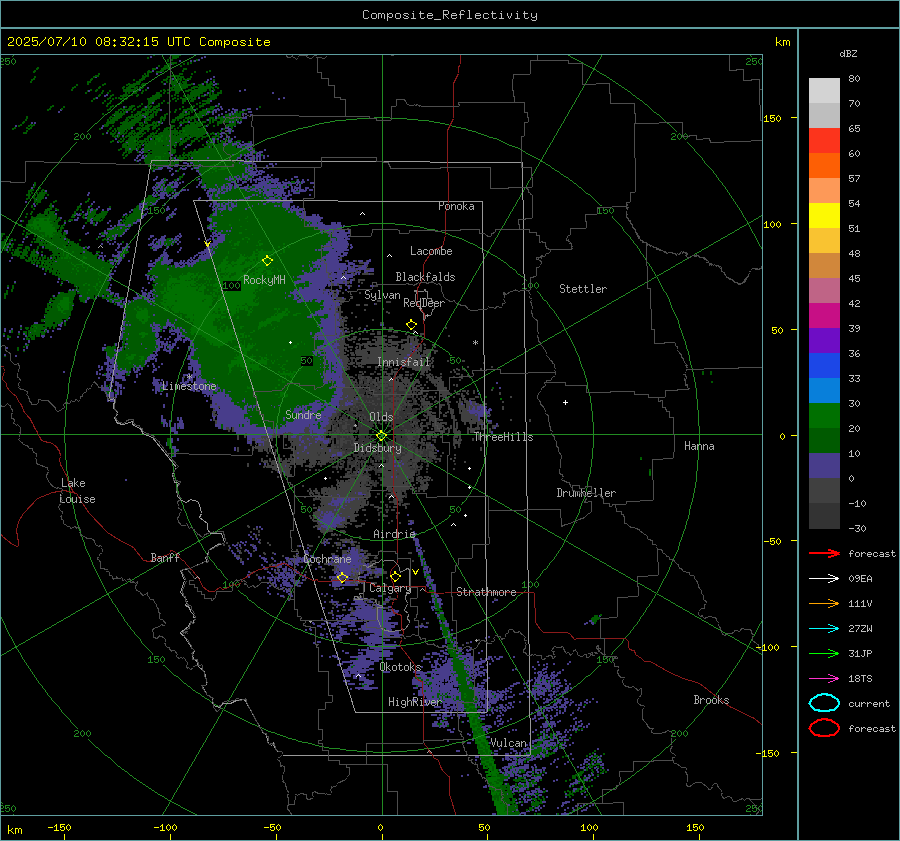900x841 pixels.
Task: Click the Sundre map label
Action: (303, 414)
